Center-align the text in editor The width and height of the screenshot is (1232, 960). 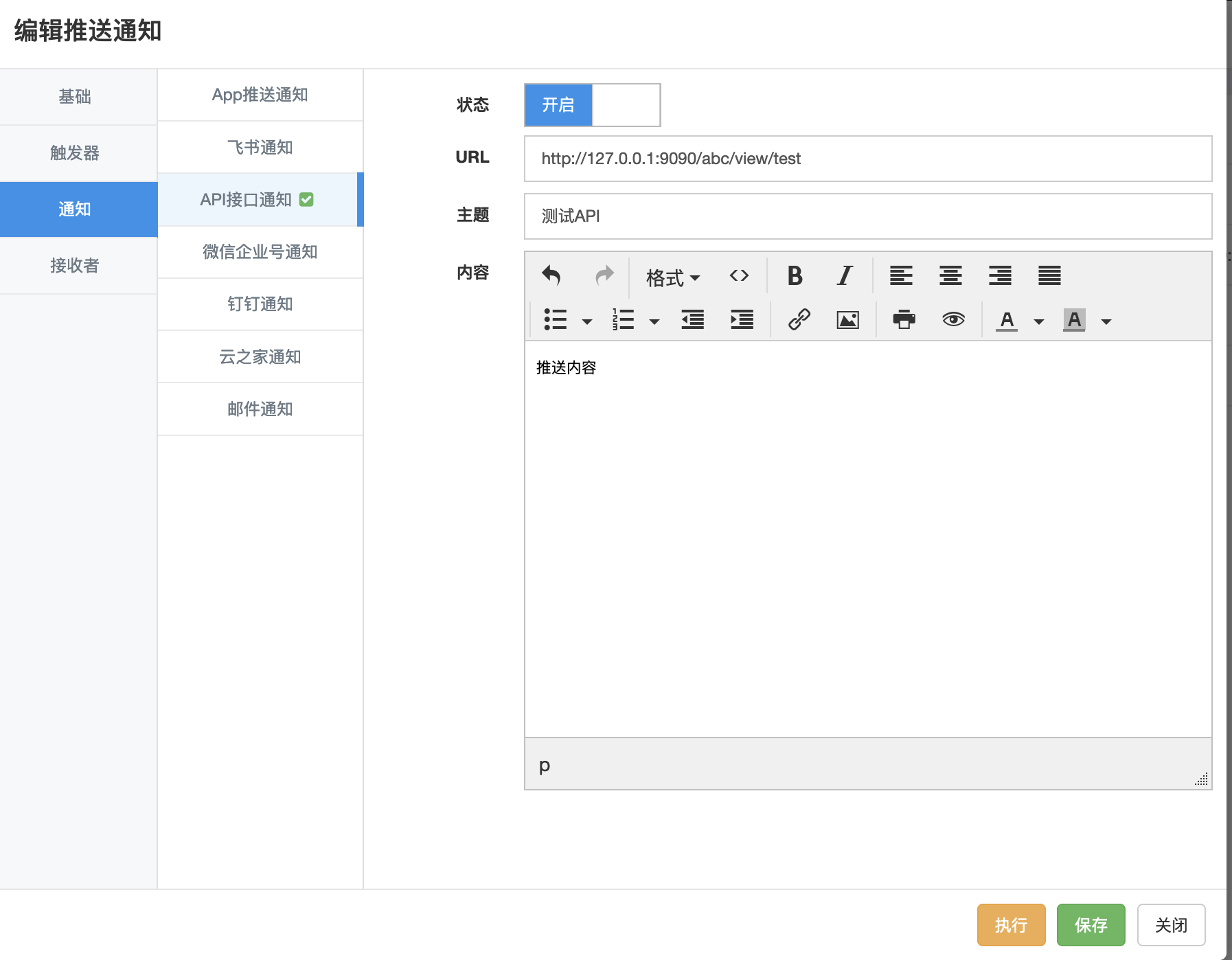pyautogui.click(x=950, y=276)
